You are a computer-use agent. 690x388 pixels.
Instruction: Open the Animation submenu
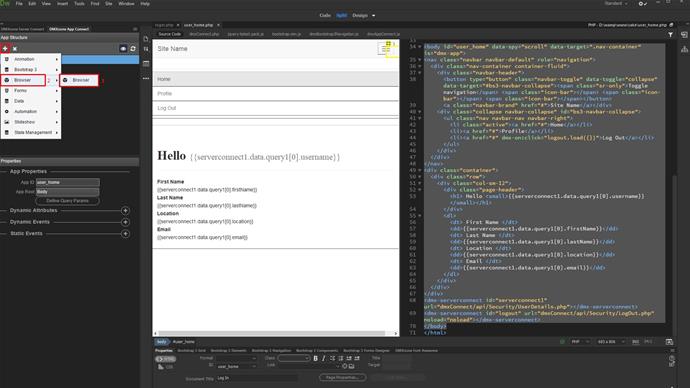pos(31,59)
